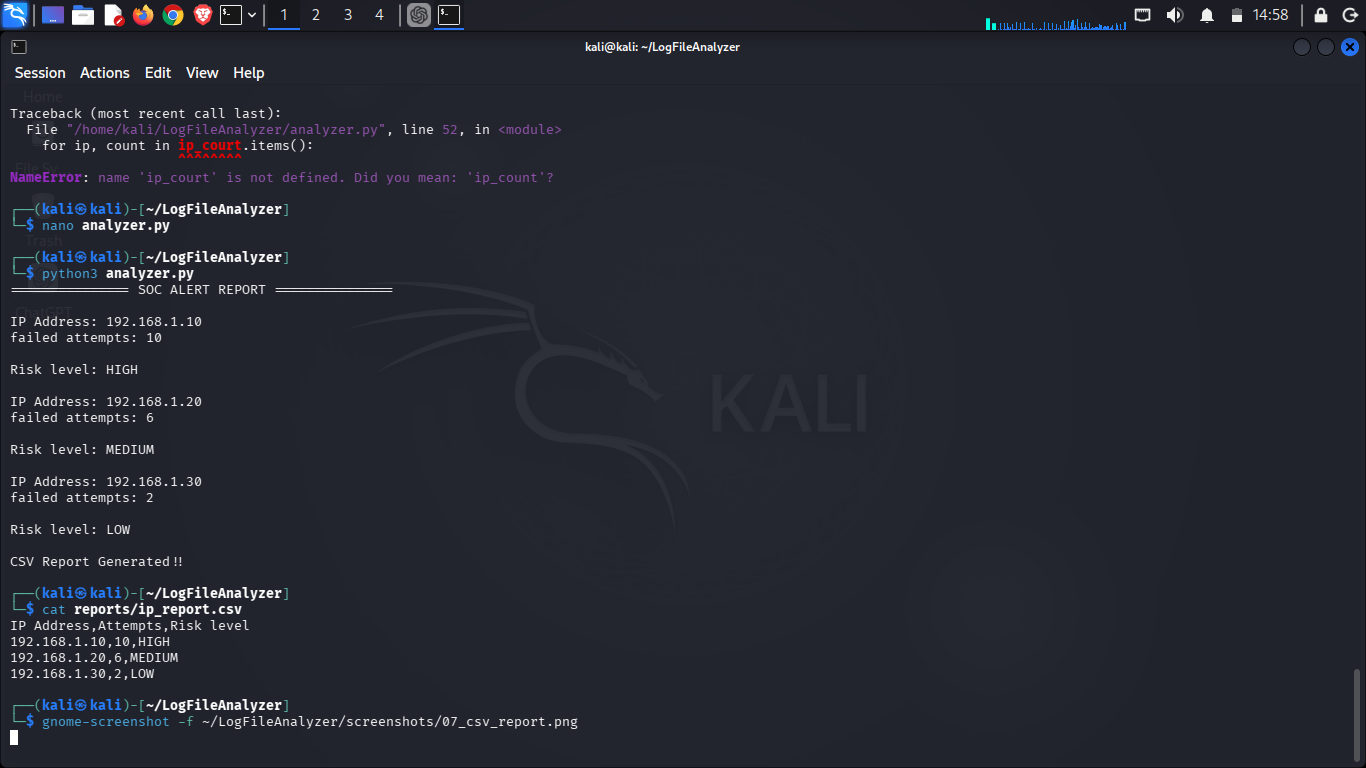The width and height of the screenshot is (1366, 768).
Task: Click the CSV row "192.168.1.30,2,LOW"
Action: pyautogui.click(x=82, y=674)
